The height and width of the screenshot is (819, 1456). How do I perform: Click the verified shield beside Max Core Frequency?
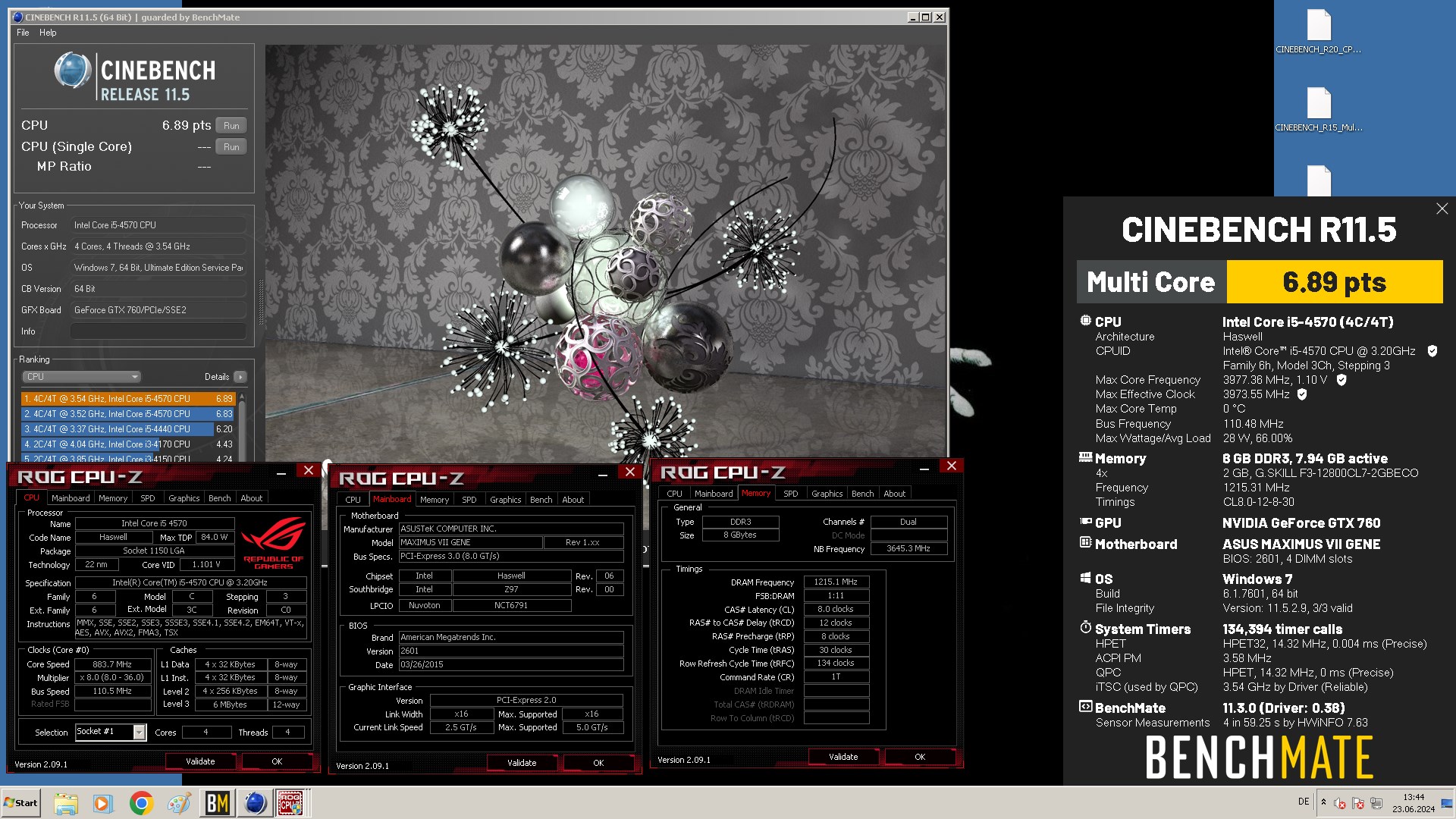point(1341,380)
